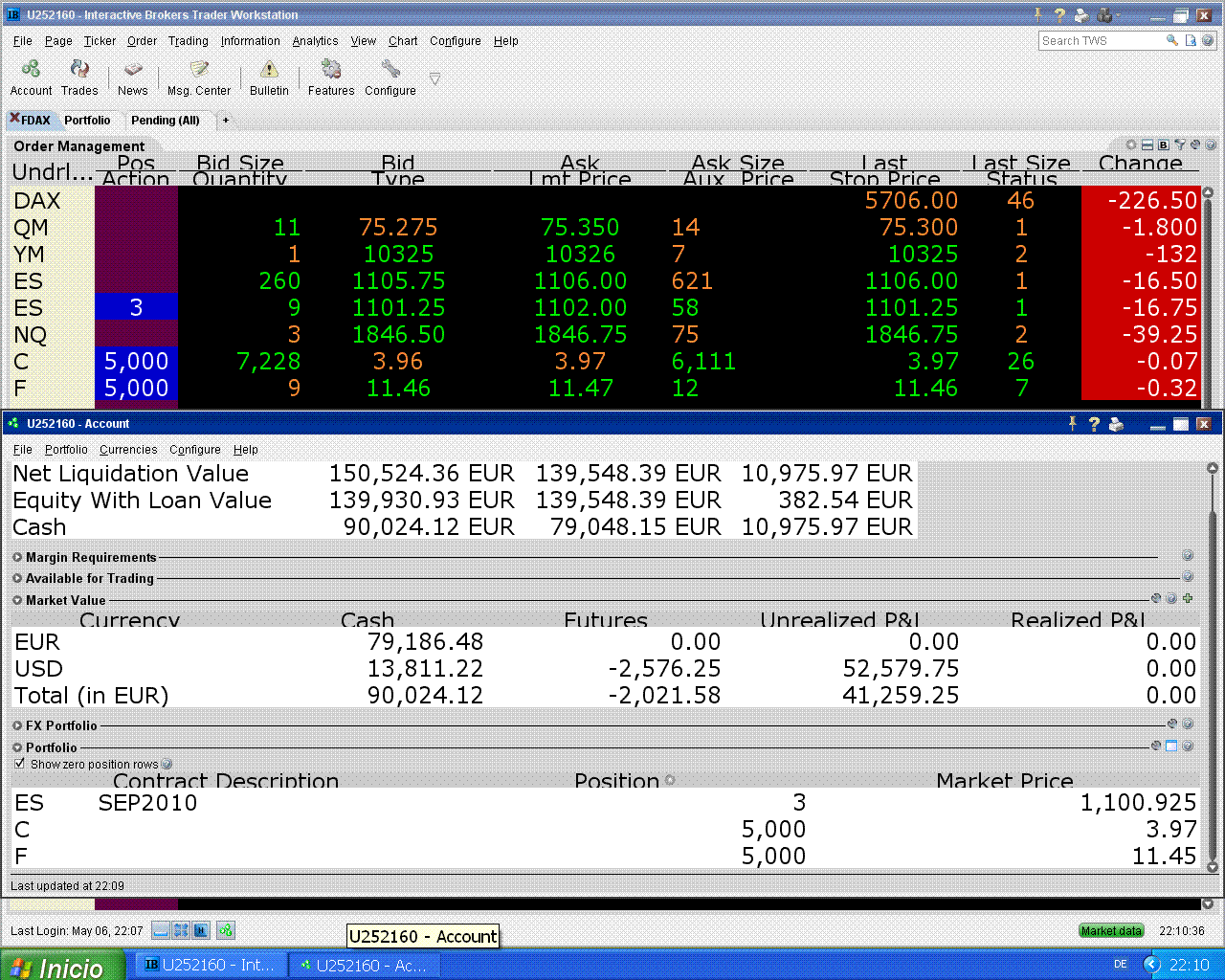Open the Currencies menu in Account window
Screen dimensions: 1225x980
point(128,450)
